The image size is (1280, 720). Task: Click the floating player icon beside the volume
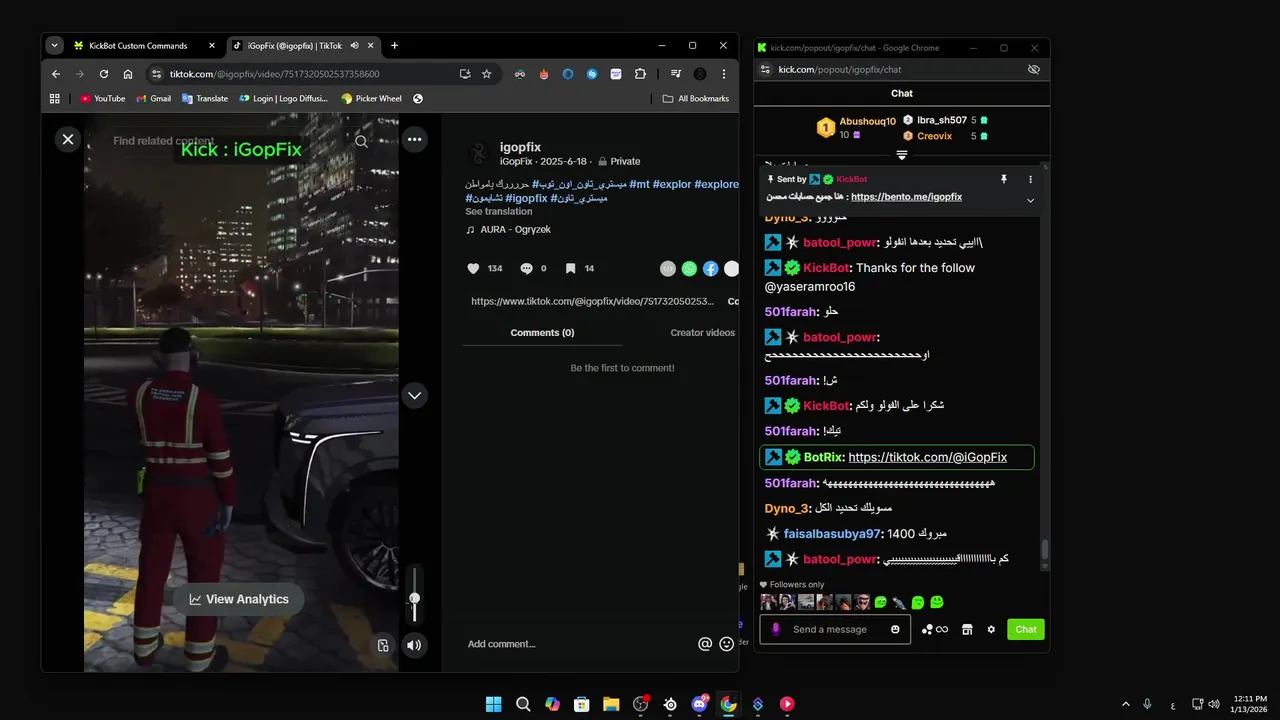point(383,645)
